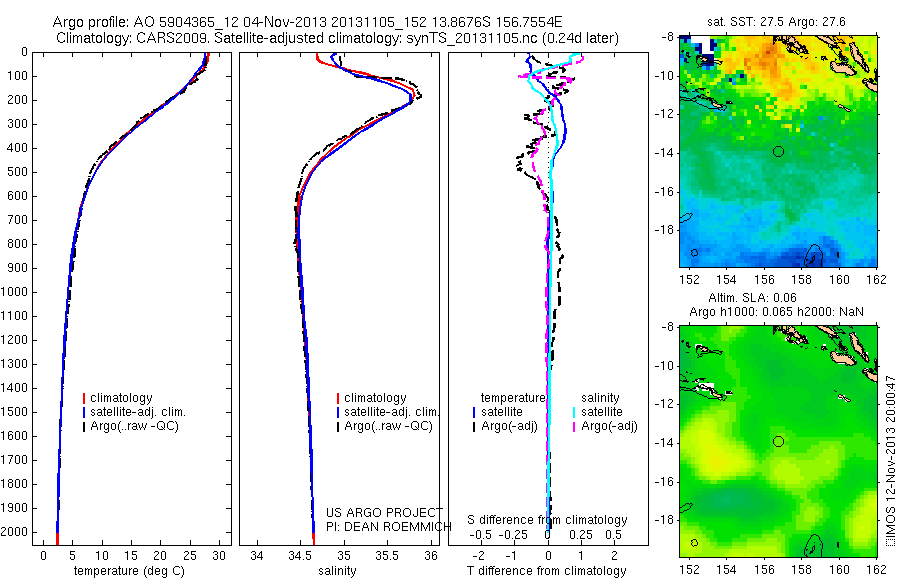Screen dimensions: 900x580
Task: Click the 36 tick on salinity axis
Action: coord(430,556)
